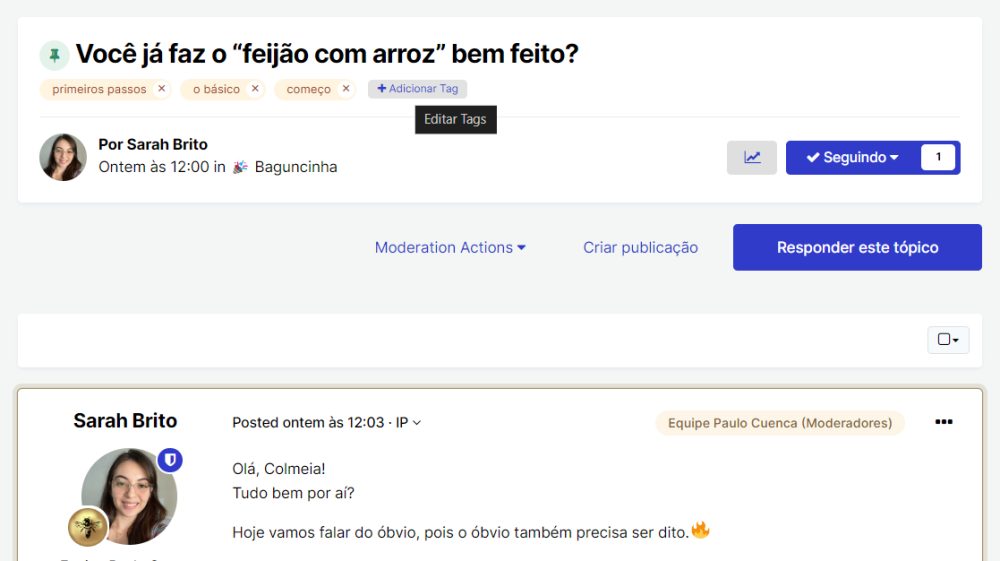Image resolution: width=1000 pixels, height=561 pixels.
Task: Open the Baguncinha forum link
Action: coord(295,167)
